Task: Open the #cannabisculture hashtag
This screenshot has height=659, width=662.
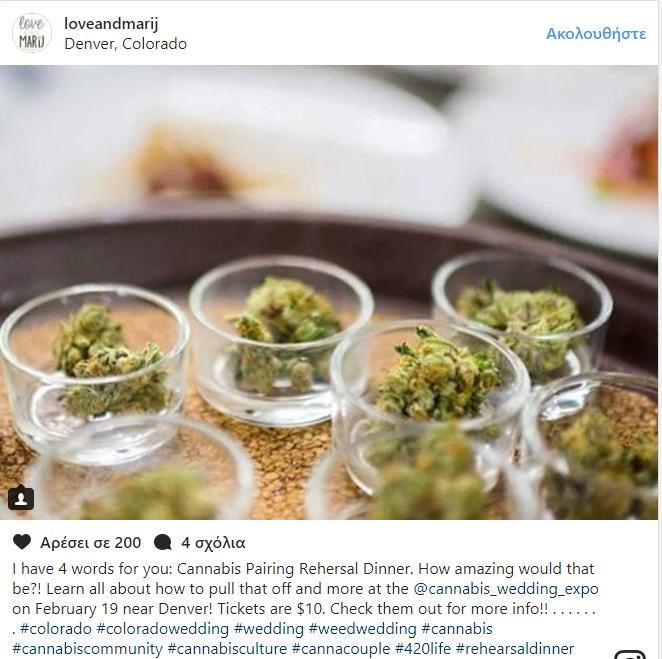Action: [227, 649]
